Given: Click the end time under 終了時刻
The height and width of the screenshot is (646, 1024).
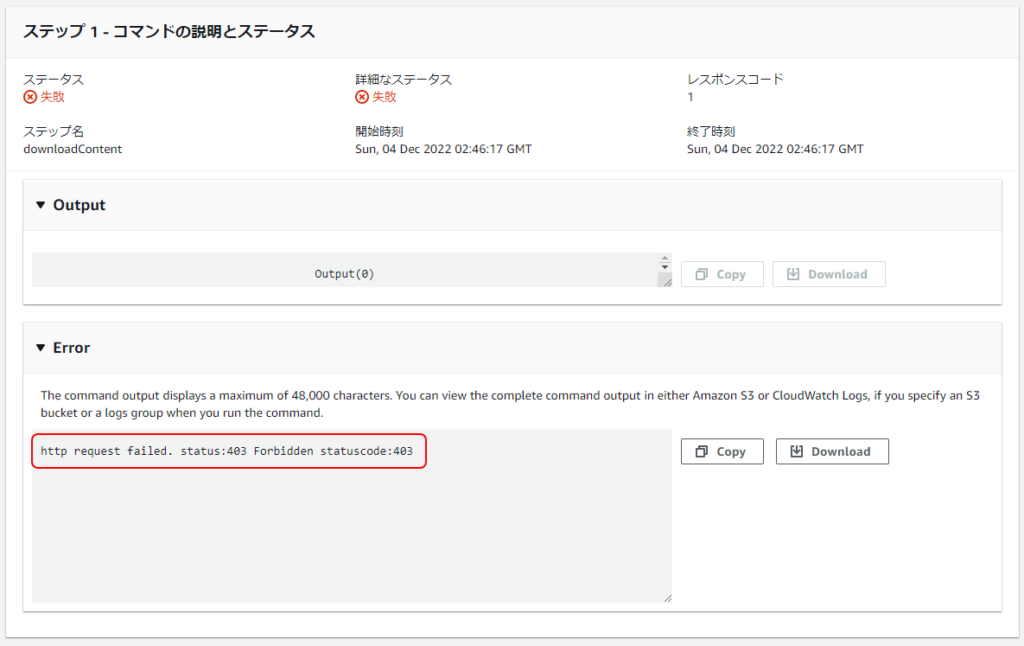Looking at the screenshot, I should 775,149.
